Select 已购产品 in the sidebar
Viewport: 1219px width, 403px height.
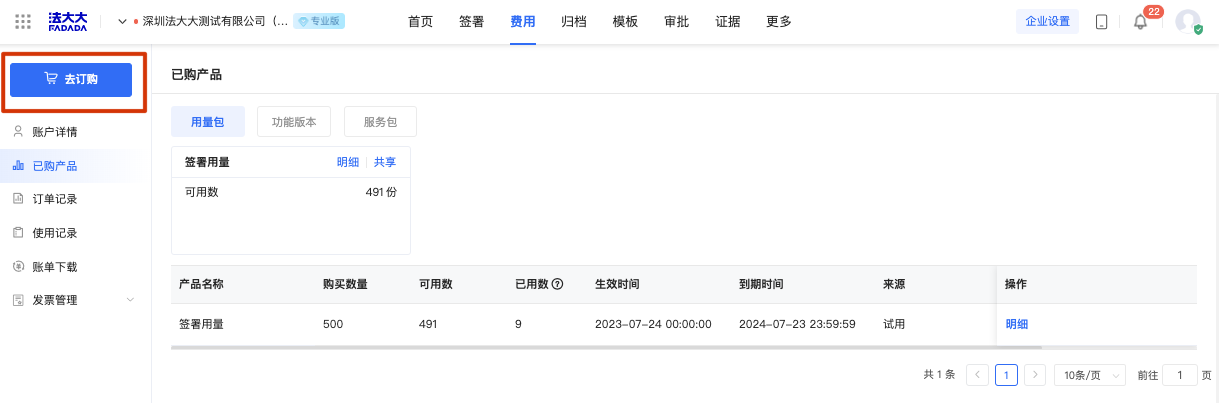coord(55,166)
